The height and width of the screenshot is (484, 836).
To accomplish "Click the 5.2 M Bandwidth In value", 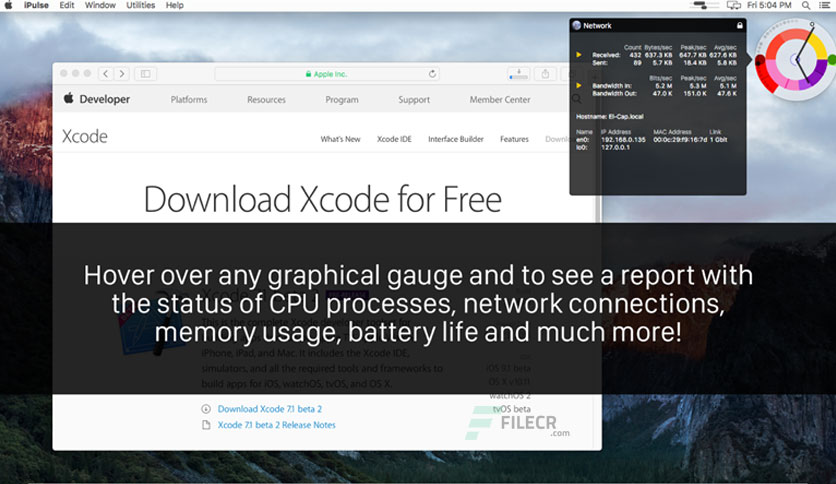I will coord(664,86).
